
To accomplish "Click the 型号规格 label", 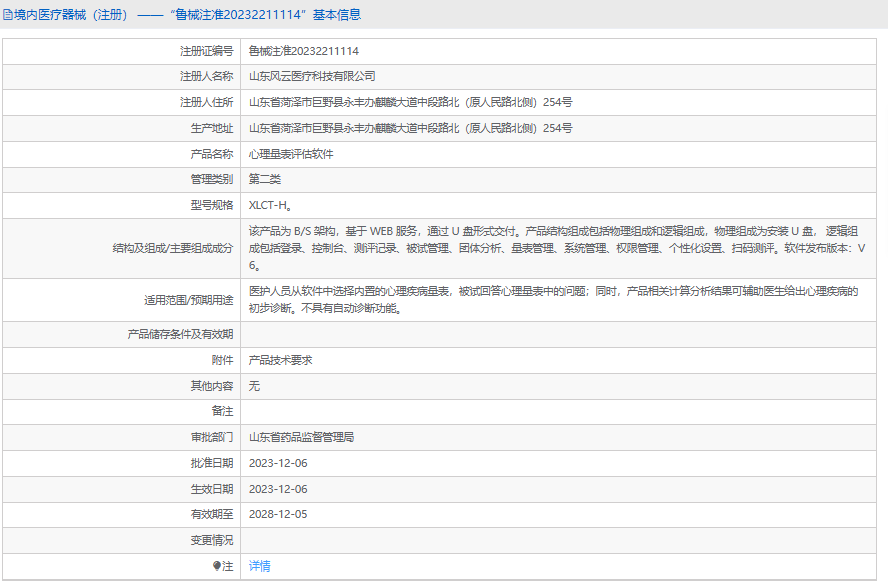I will pos(212,206).
